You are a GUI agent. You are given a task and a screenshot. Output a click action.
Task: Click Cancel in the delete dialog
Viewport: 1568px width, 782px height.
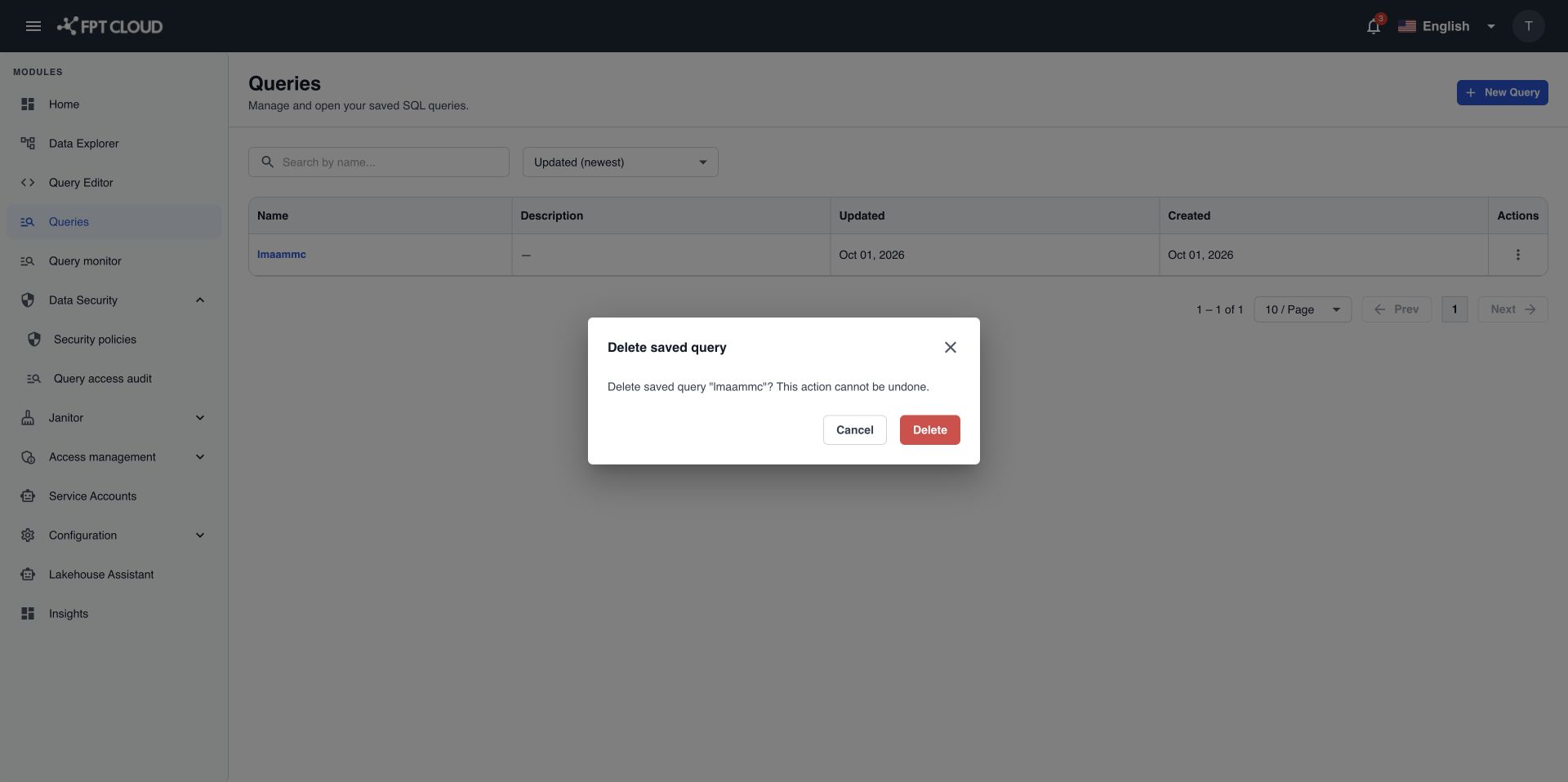point(854,430)
